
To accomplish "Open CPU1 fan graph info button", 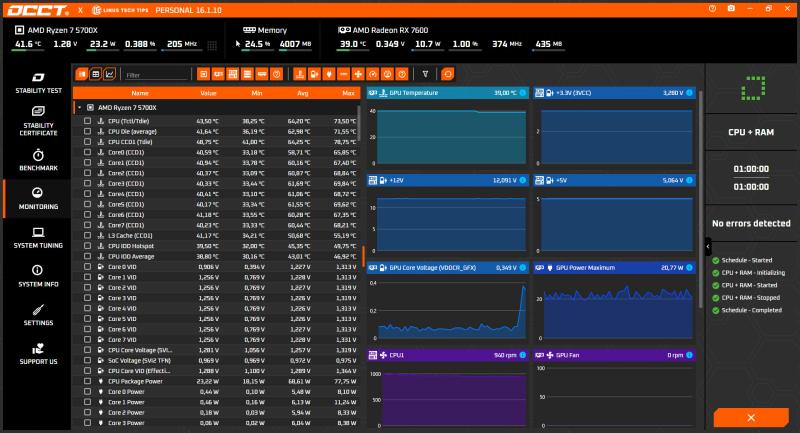I will pos(522,355).
